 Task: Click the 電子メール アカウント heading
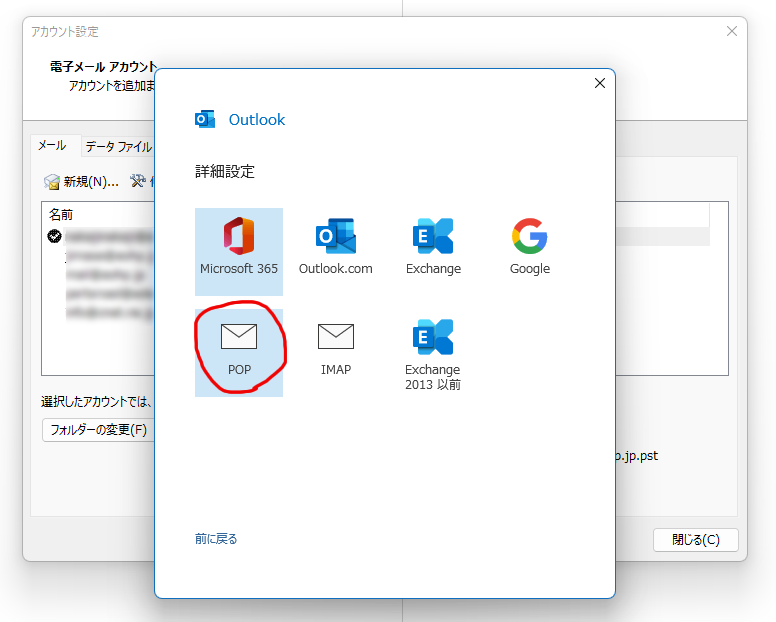pyautogui.click(x=103, y=66)
